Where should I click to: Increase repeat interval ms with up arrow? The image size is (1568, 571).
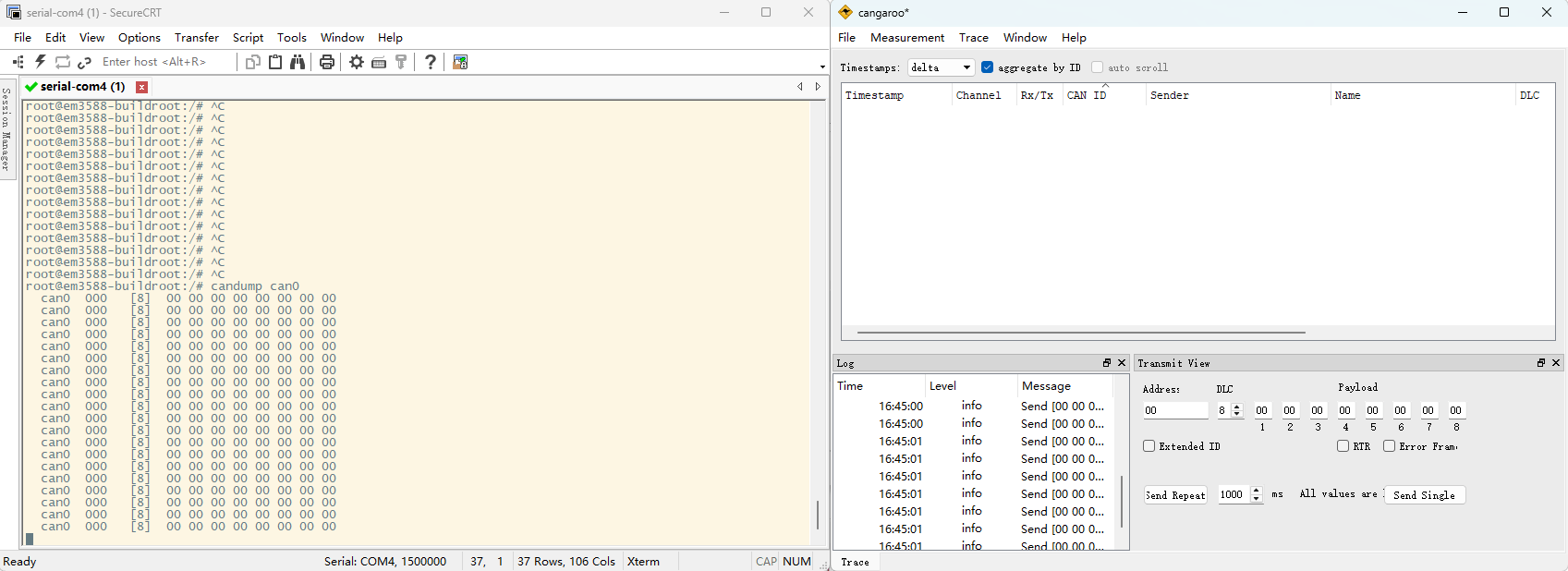[x=1256, y=491]
